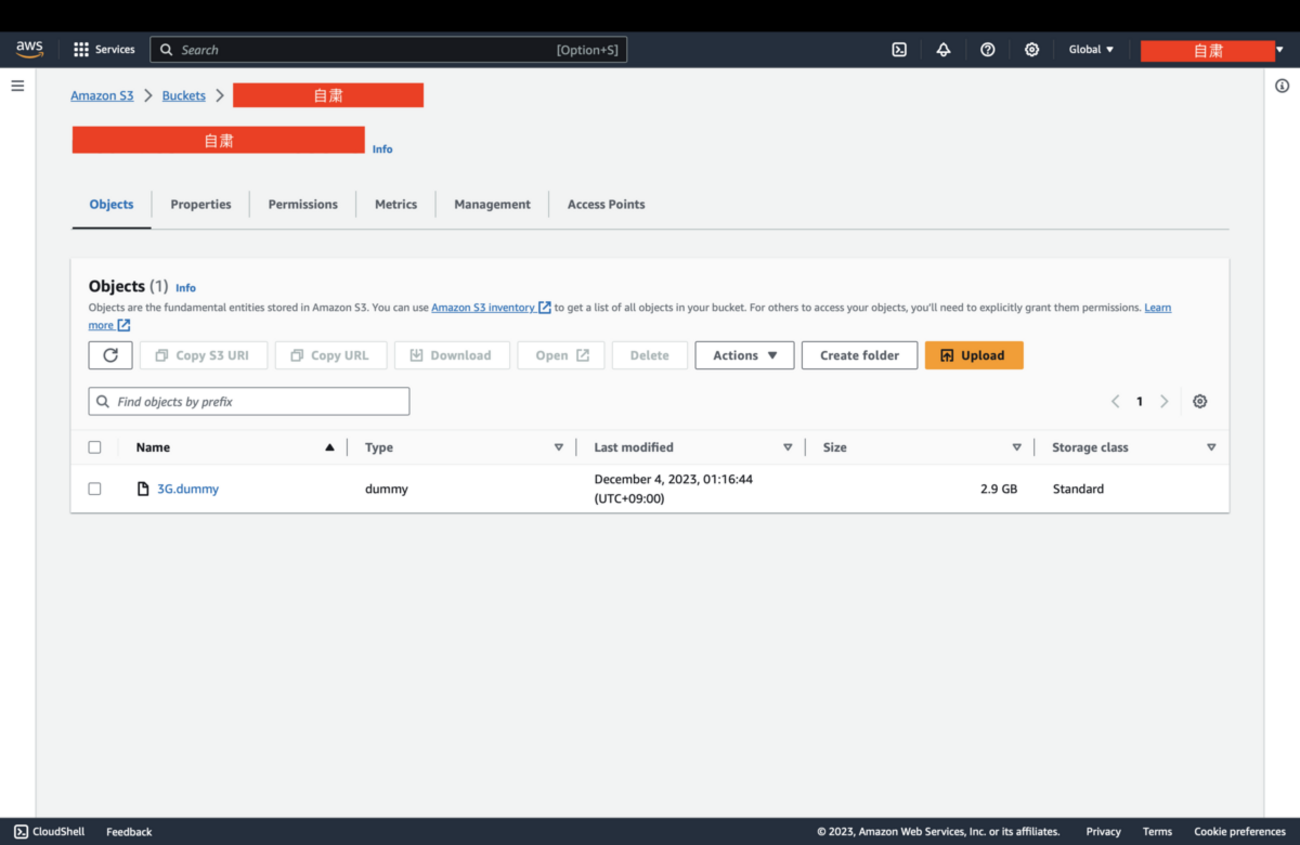Open the Global region selector
Viewport: 1300px width, 845px height.
(x=1091, y=49)
